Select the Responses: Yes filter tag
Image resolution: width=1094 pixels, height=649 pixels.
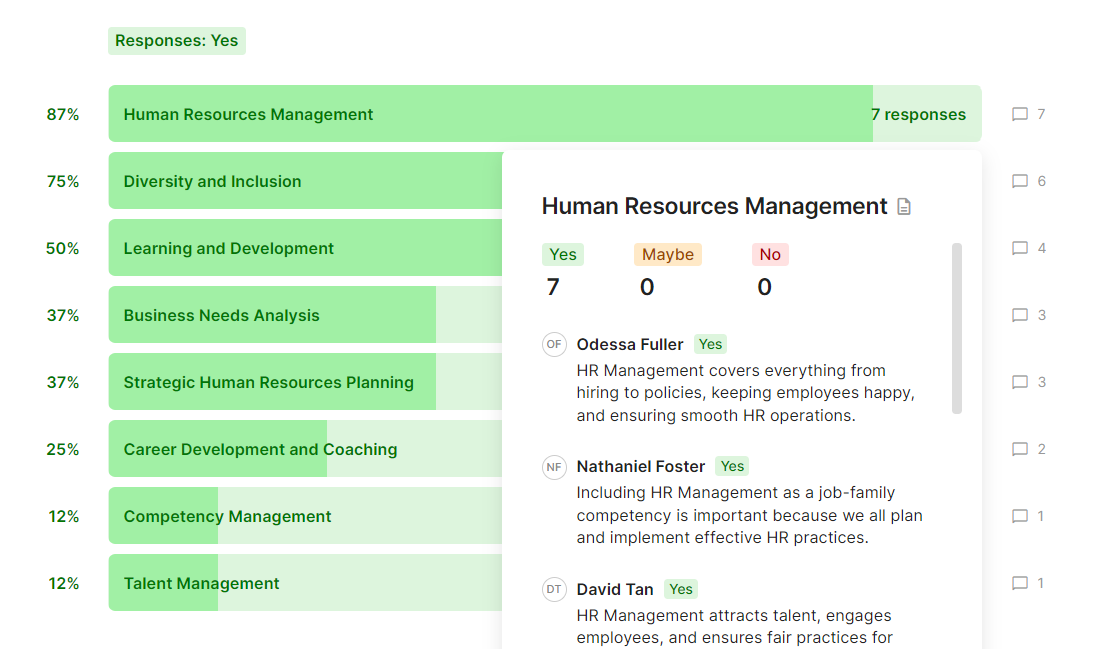[177, 41]
